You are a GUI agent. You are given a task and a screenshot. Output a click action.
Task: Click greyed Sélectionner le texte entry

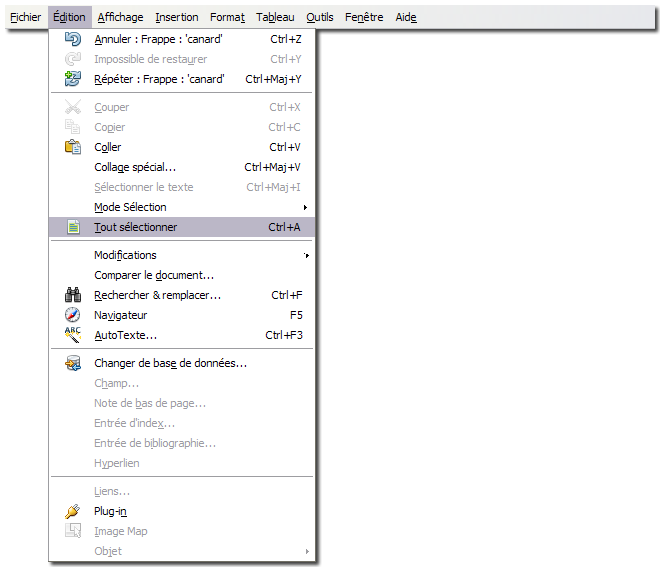click(182, 187)
